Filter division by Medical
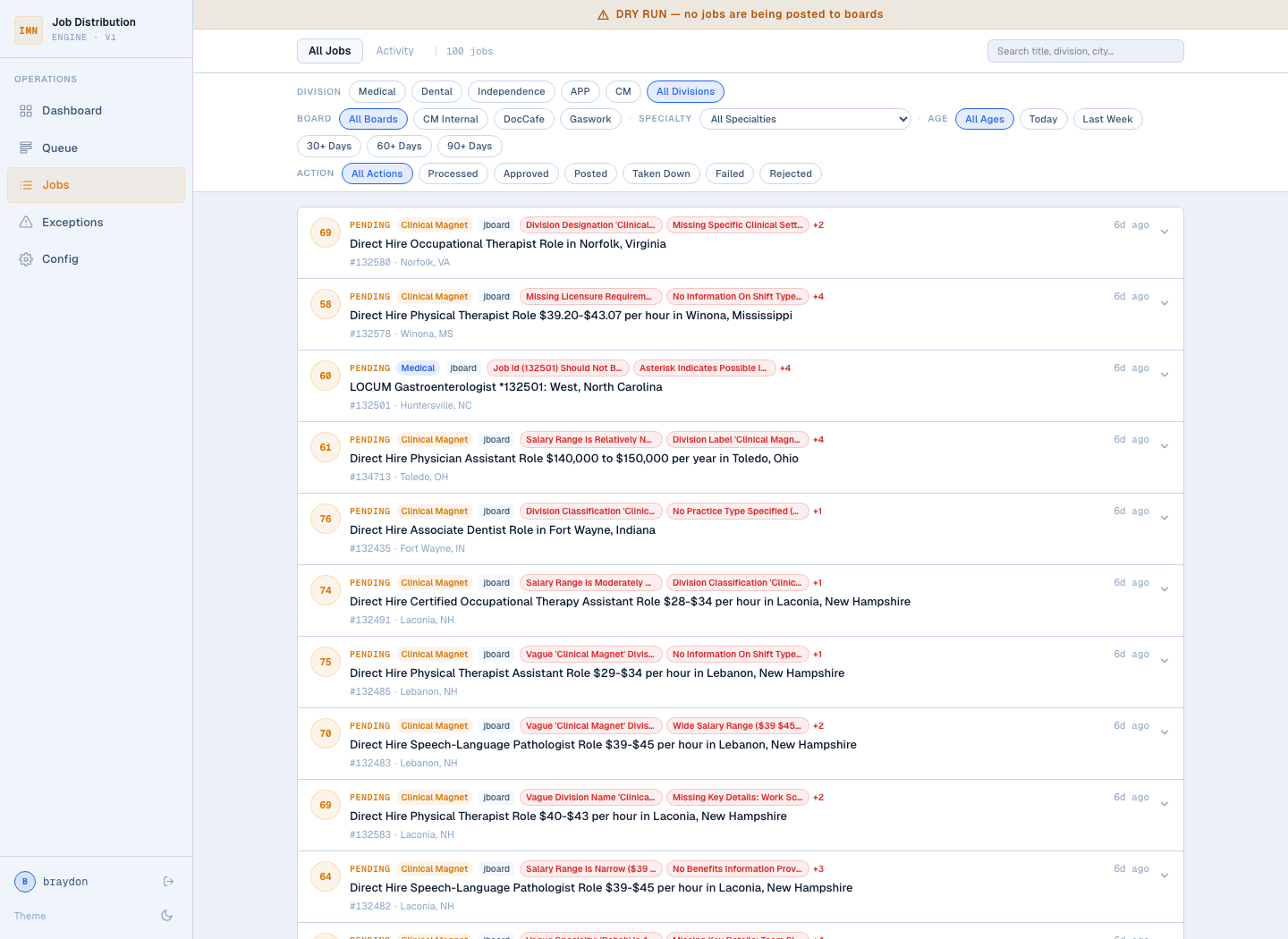The image size is (1288, 939). 377,92
